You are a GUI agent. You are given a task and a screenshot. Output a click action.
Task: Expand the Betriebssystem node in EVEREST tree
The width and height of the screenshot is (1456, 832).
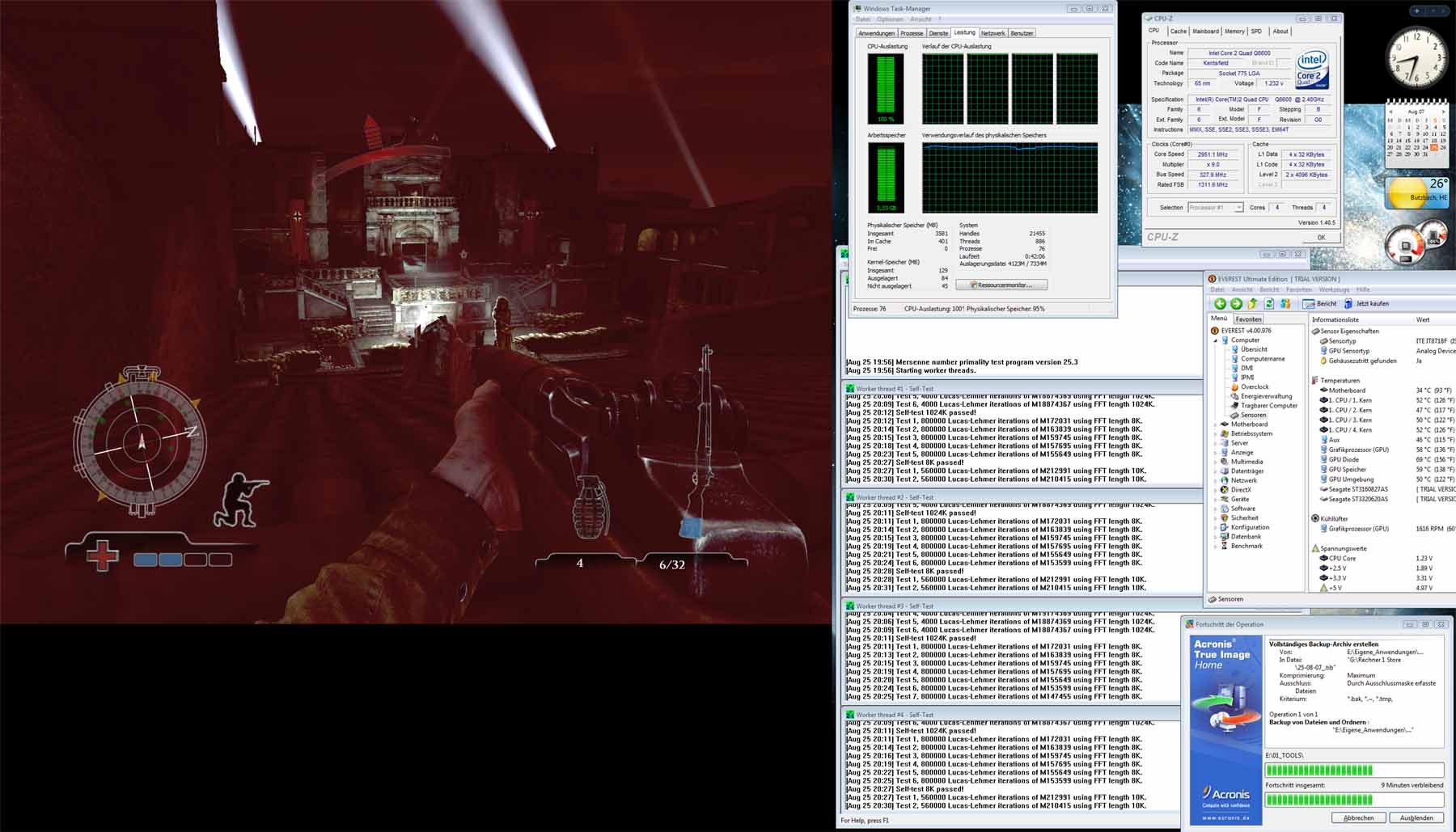(1215, 434)
